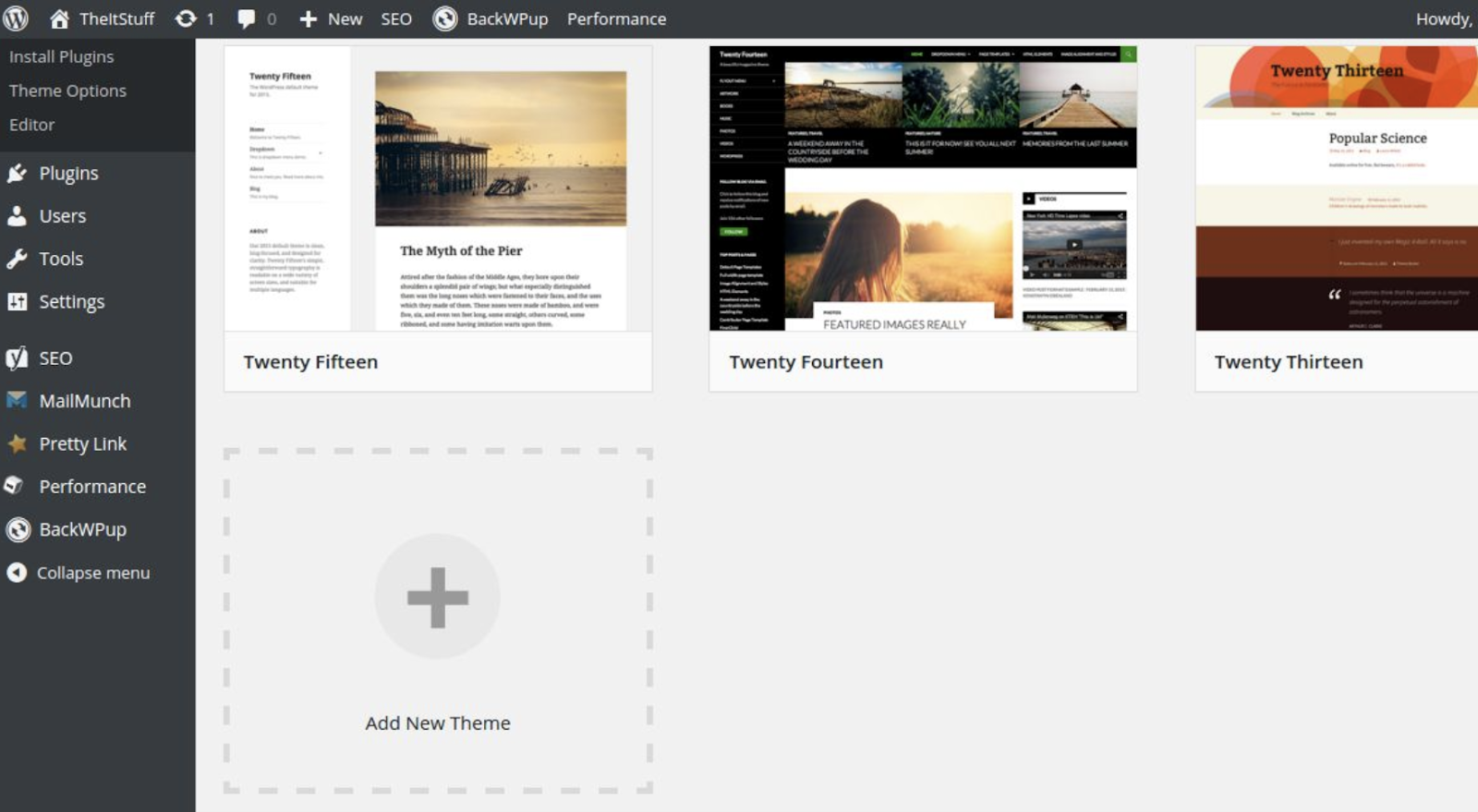Click the plus icon beside New

click(x=309, y=18)
